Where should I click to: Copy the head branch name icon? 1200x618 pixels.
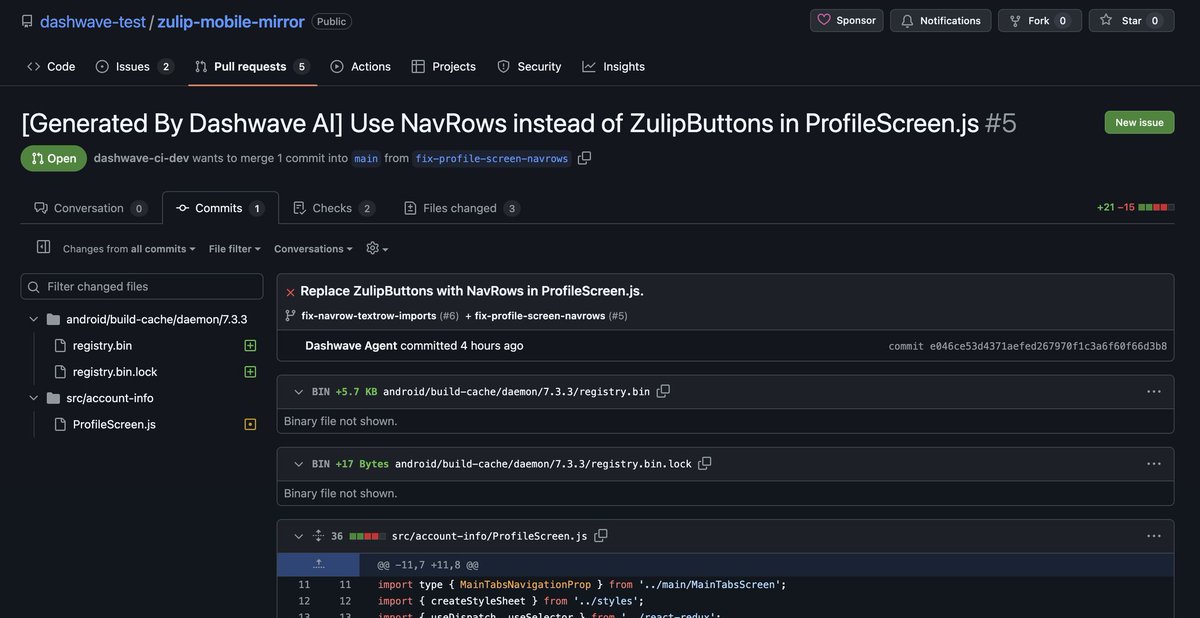coord(584,158)
